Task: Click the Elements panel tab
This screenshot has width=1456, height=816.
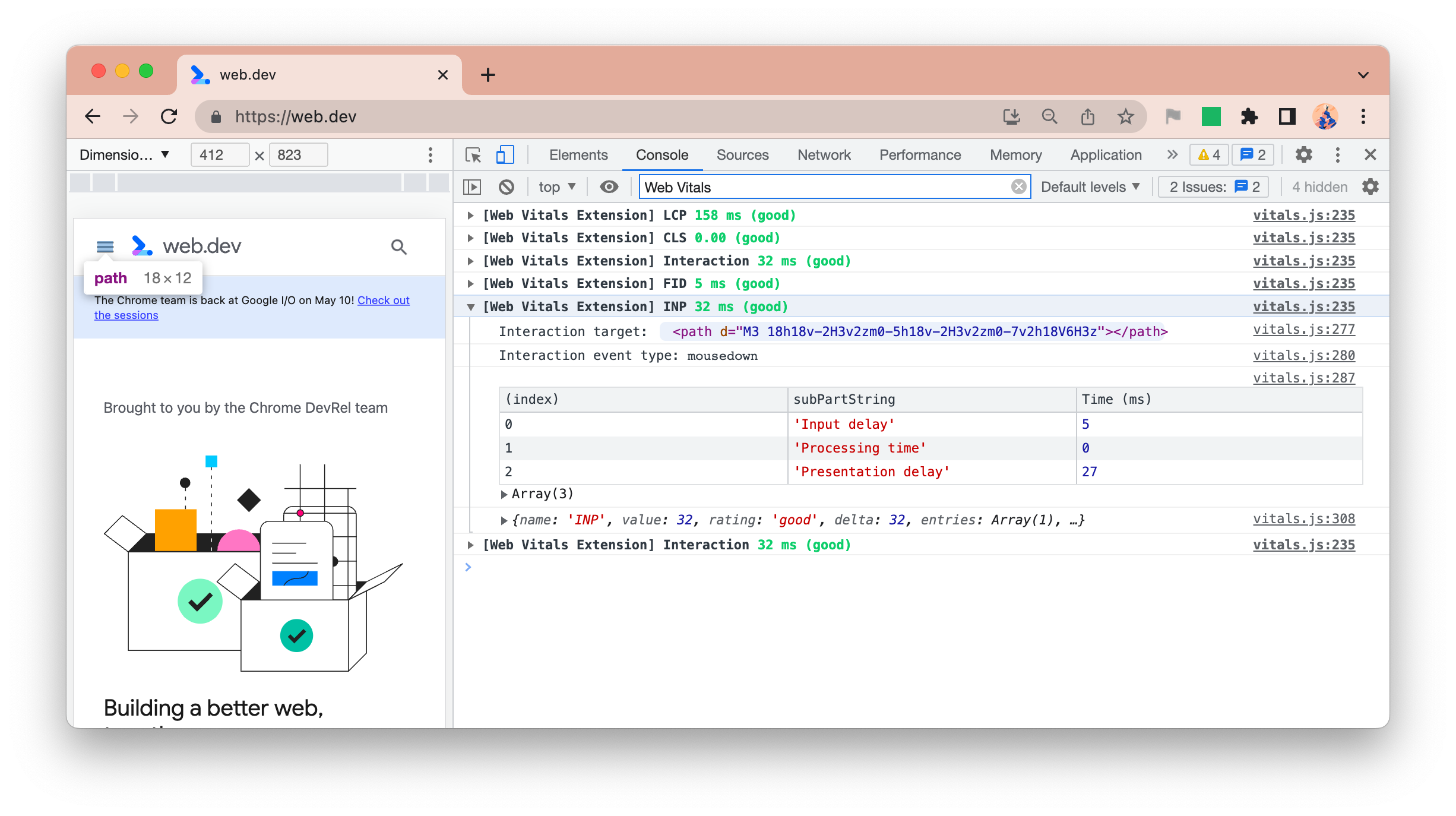Action: click(577, 154)
